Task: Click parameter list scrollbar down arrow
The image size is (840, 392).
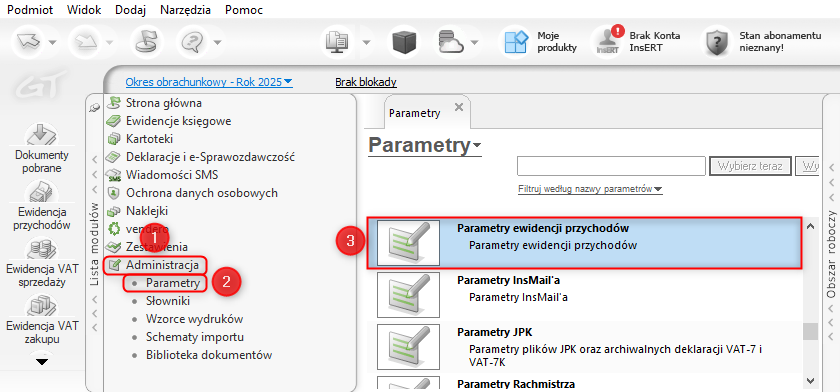Action: (811, 380)
